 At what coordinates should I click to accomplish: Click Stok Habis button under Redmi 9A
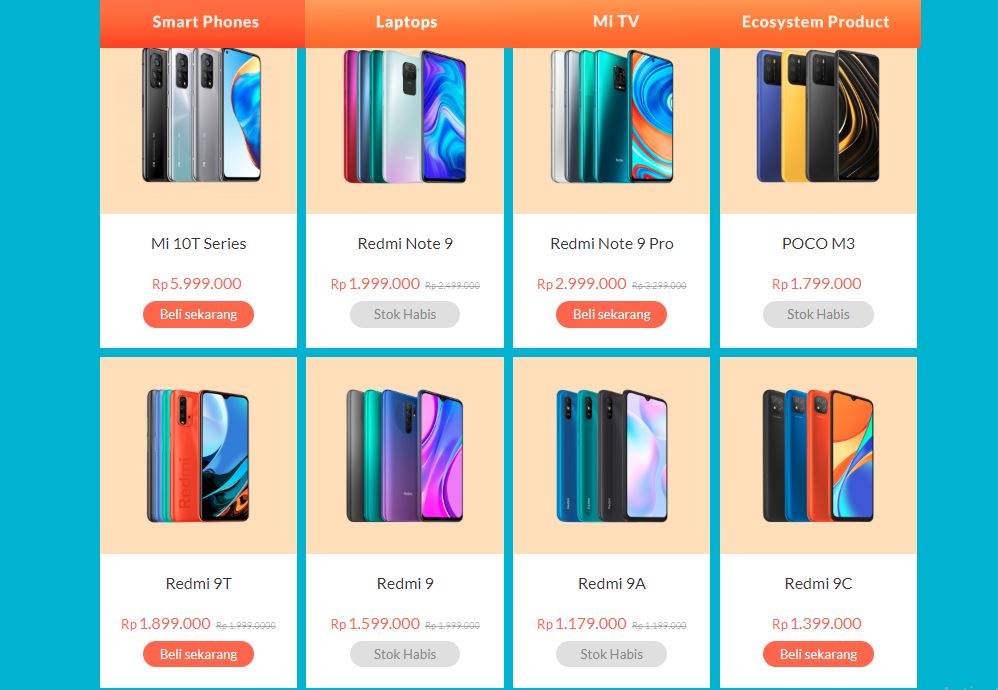pos(612,654)
